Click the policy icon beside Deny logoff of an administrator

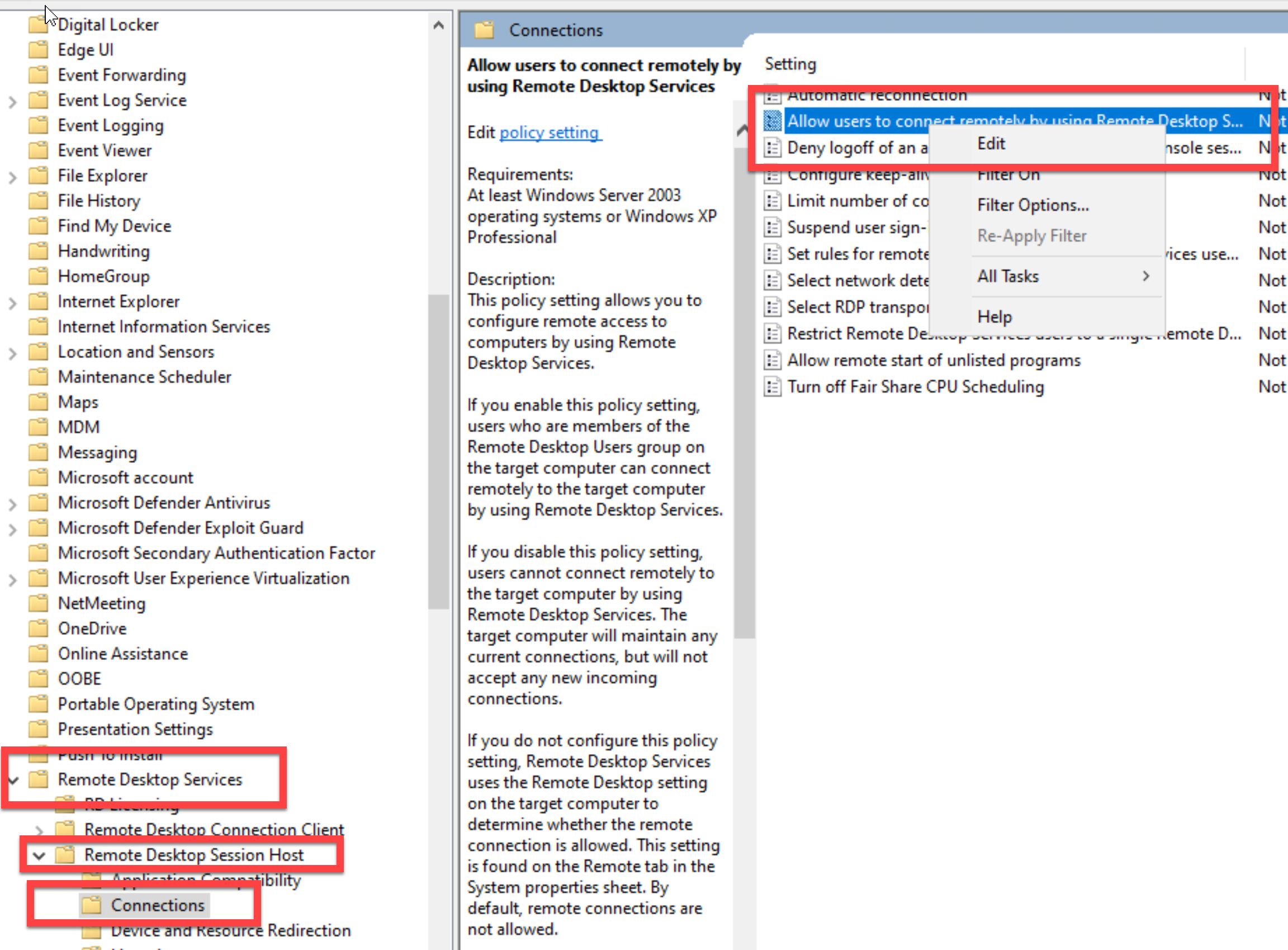point(772,148)
